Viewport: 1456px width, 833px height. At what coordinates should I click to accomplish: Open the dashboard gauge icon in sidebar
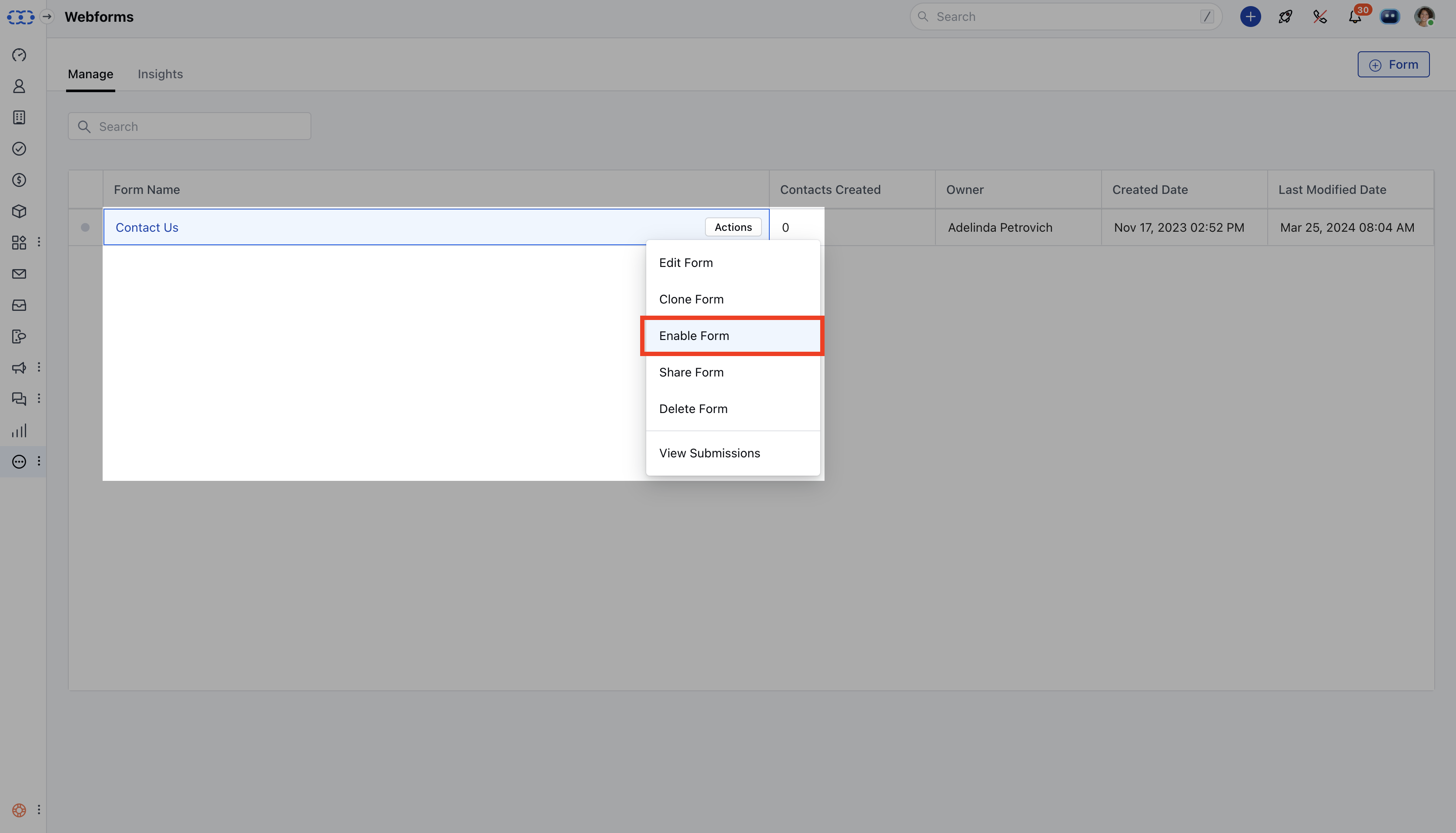pyautogui.click(x=19, y=55)
